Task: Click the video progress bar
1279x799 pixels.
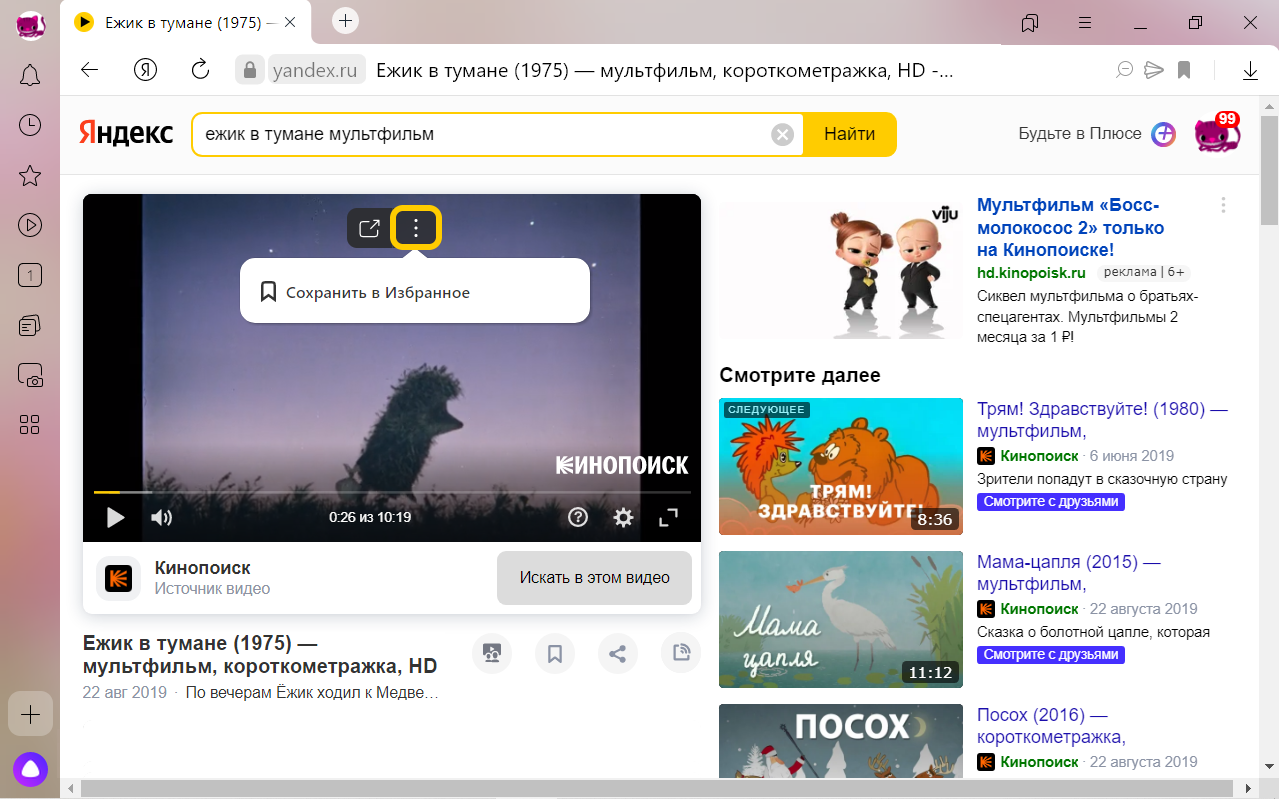Action: click(392, 492)
